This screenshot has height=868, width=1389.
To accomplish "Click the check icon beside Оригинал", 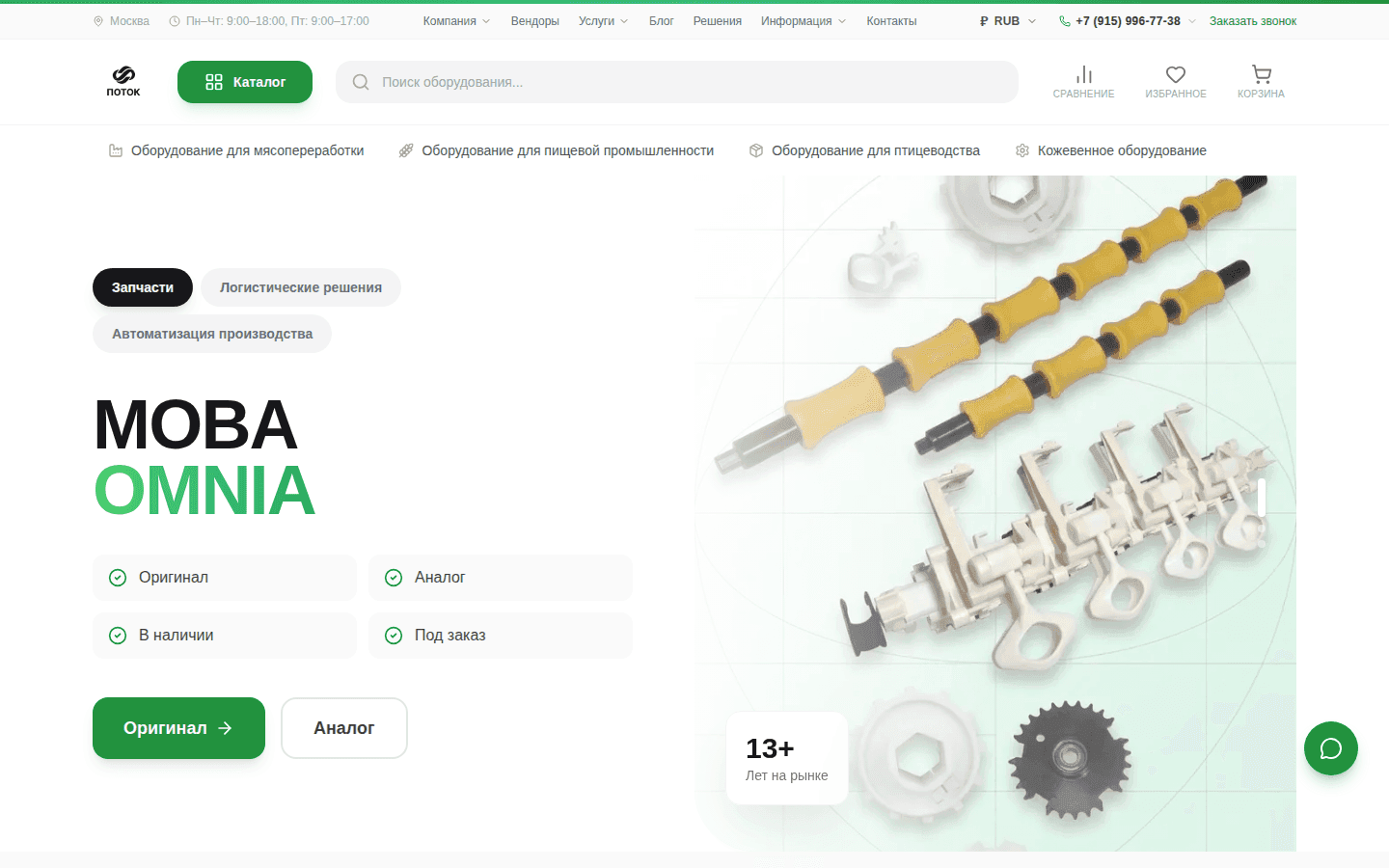I will (x=118, y=578).
